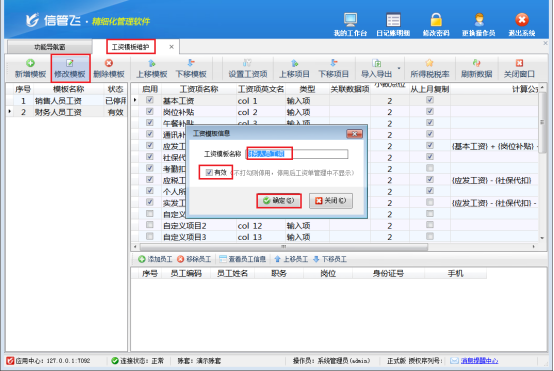This screenshot has height=371, width=554.
Task: Enable 自定义项目2 启用 checkbox
Action: [150, 225]
